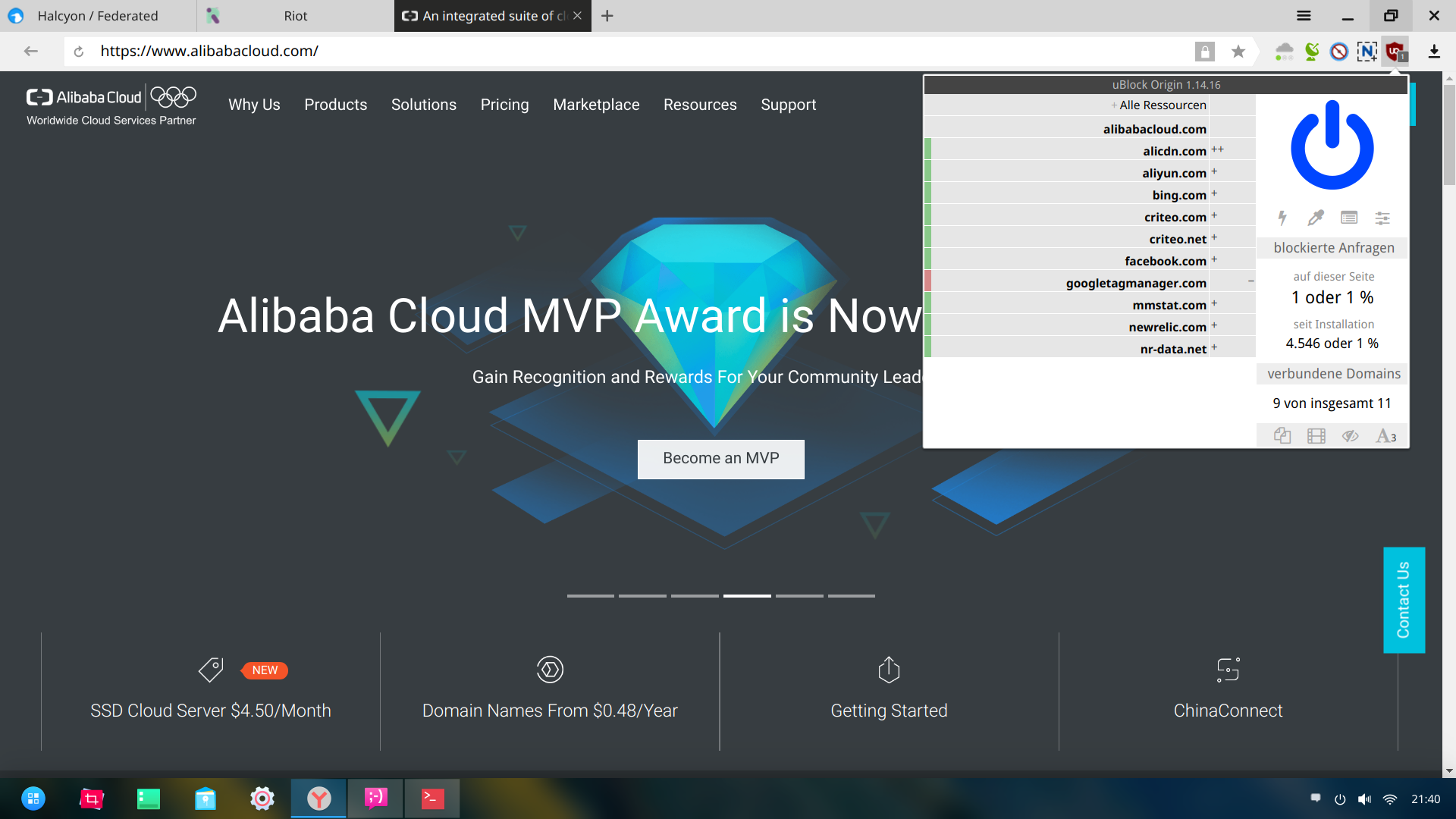Open the terminal app in taskbar
Viewport: 1456px width, 819px height.
432,798
